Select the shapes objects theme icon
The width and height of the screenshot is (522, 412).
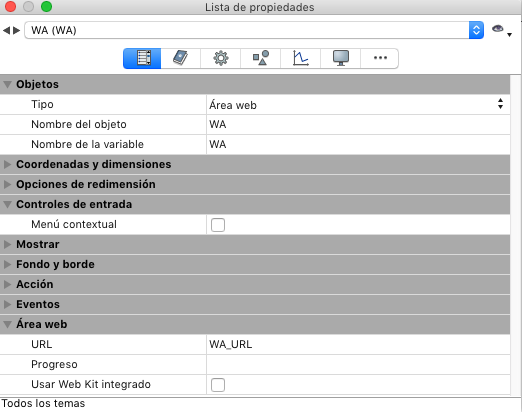[261, 58]
